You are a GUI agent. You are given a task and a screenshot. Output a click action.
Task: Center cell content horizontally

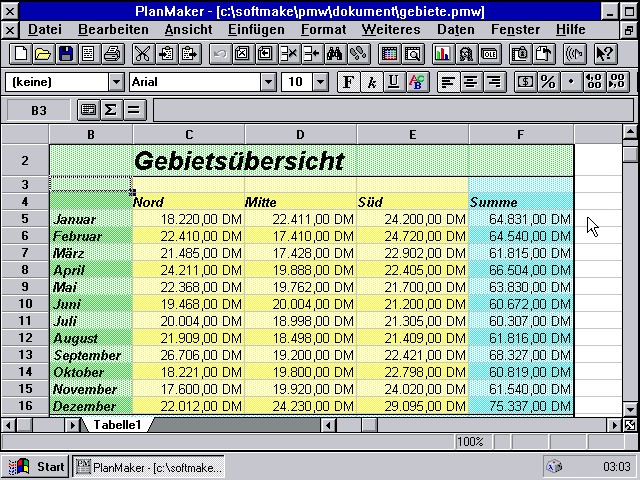click(x=471, y=82)
